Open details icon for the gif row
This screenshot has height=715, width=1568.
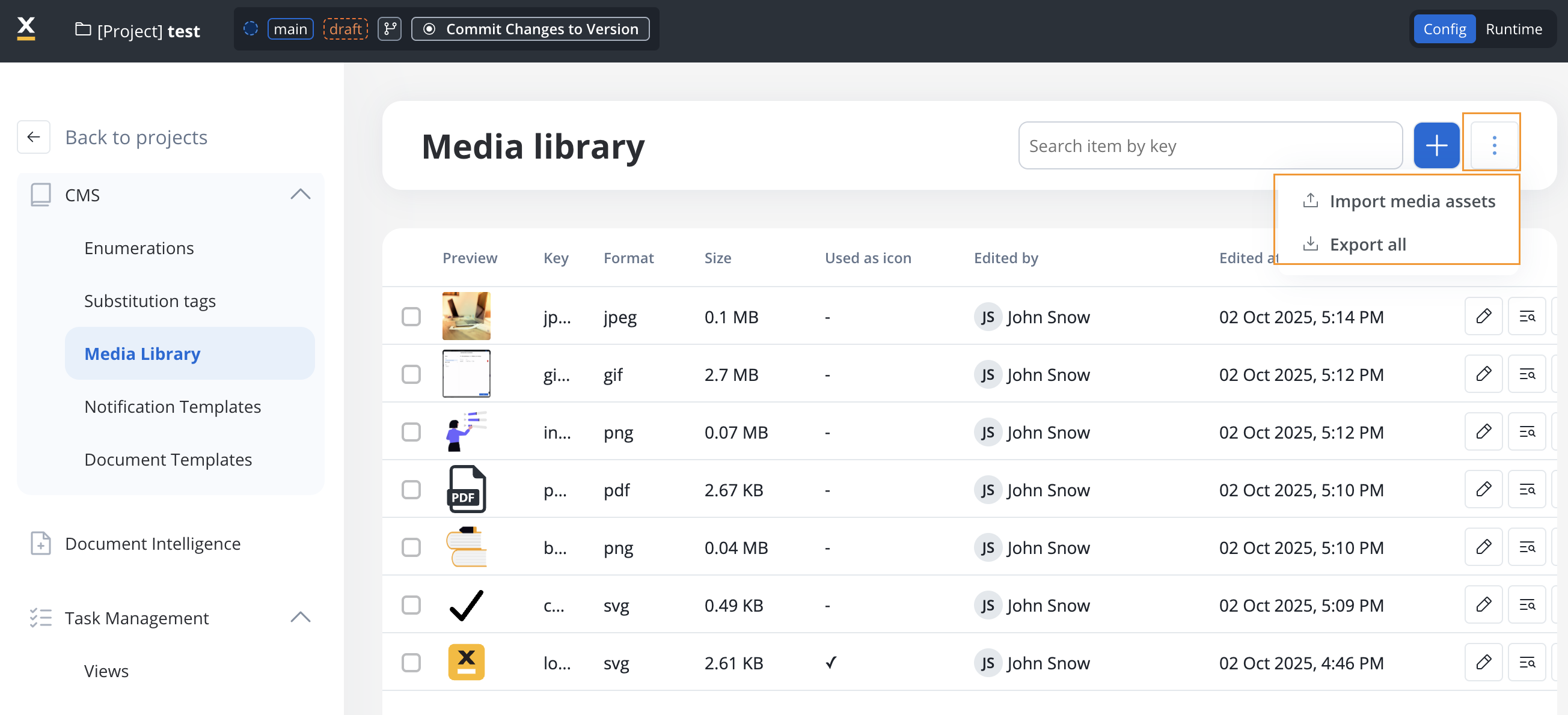click(x=1527, y=374)
